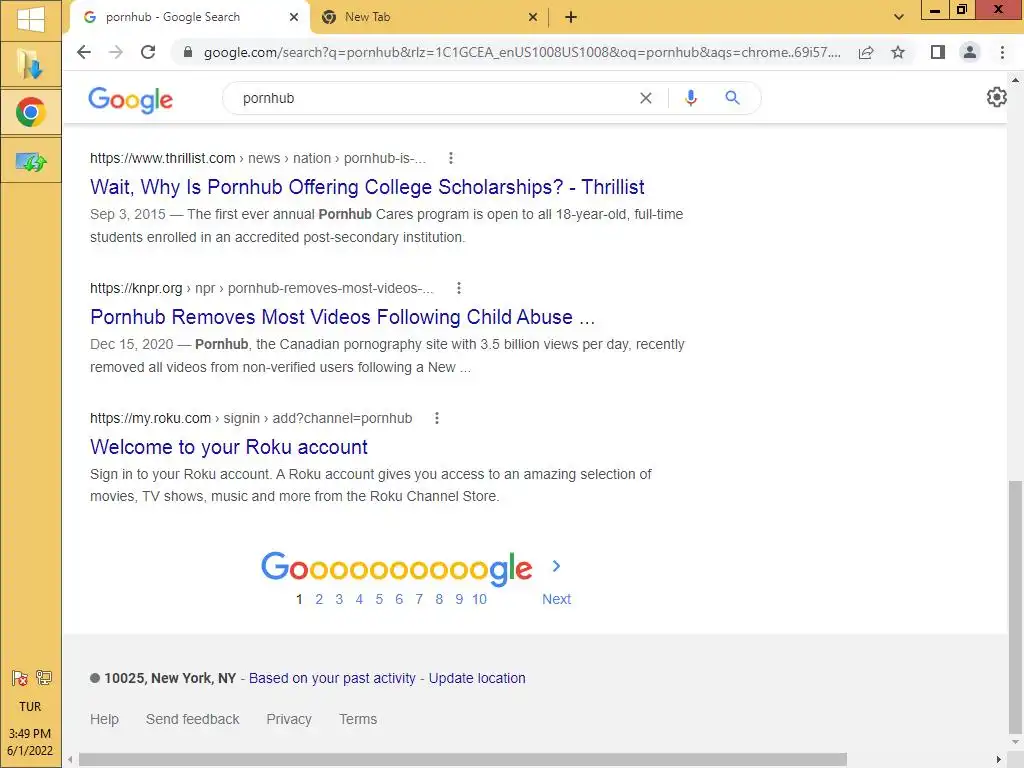Open a new browser tab

coord(571,17)
